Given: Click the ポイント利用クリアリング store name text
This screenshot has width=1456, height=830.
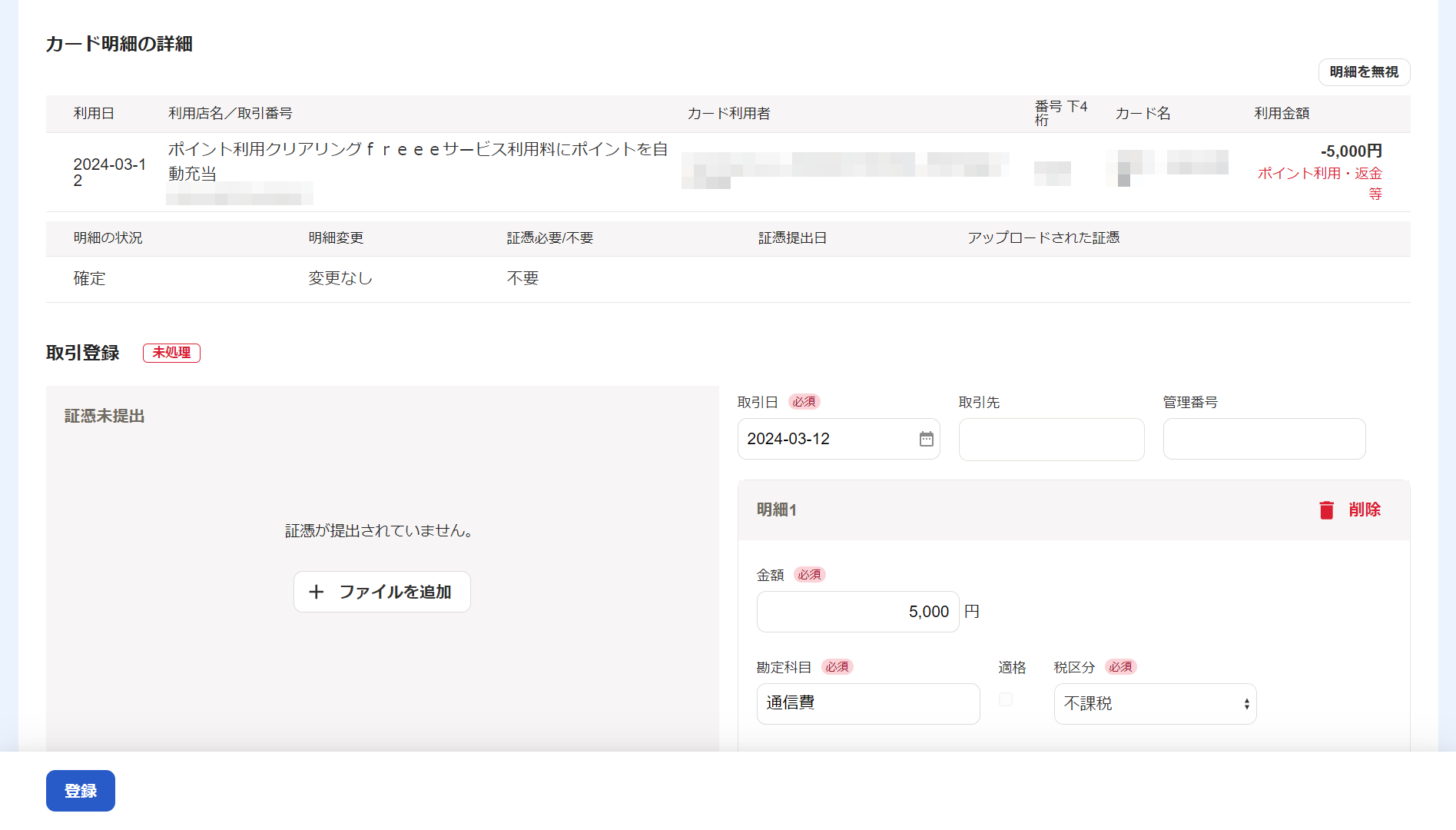Looking at the screenshot, I should (x=418, y=161).
